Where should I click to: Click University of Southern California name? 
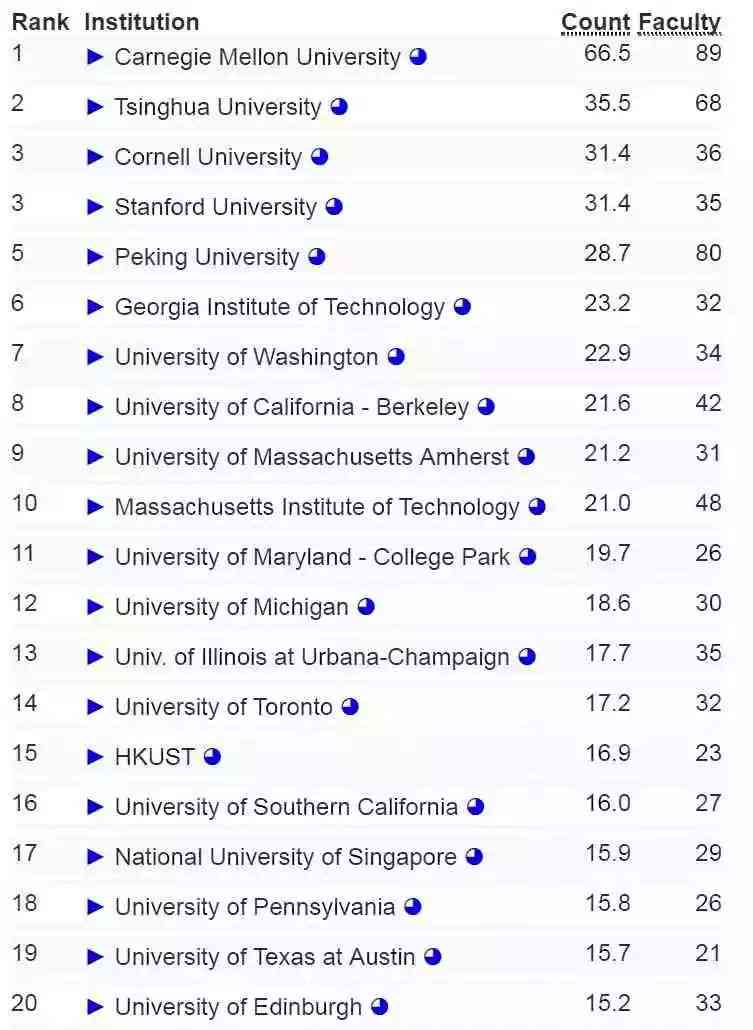tap(286, 807)
